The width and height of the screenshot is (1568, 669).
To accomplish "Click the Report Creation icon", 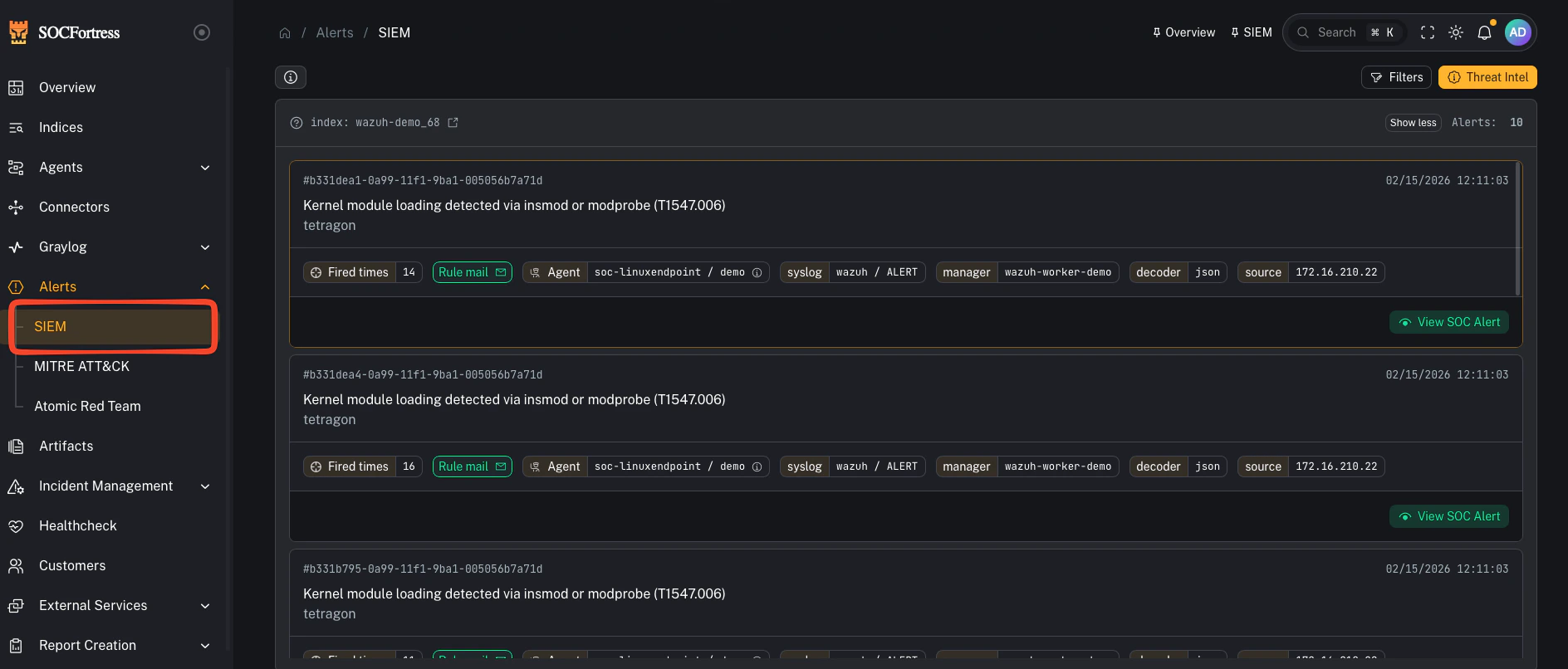I will point(16,645).
